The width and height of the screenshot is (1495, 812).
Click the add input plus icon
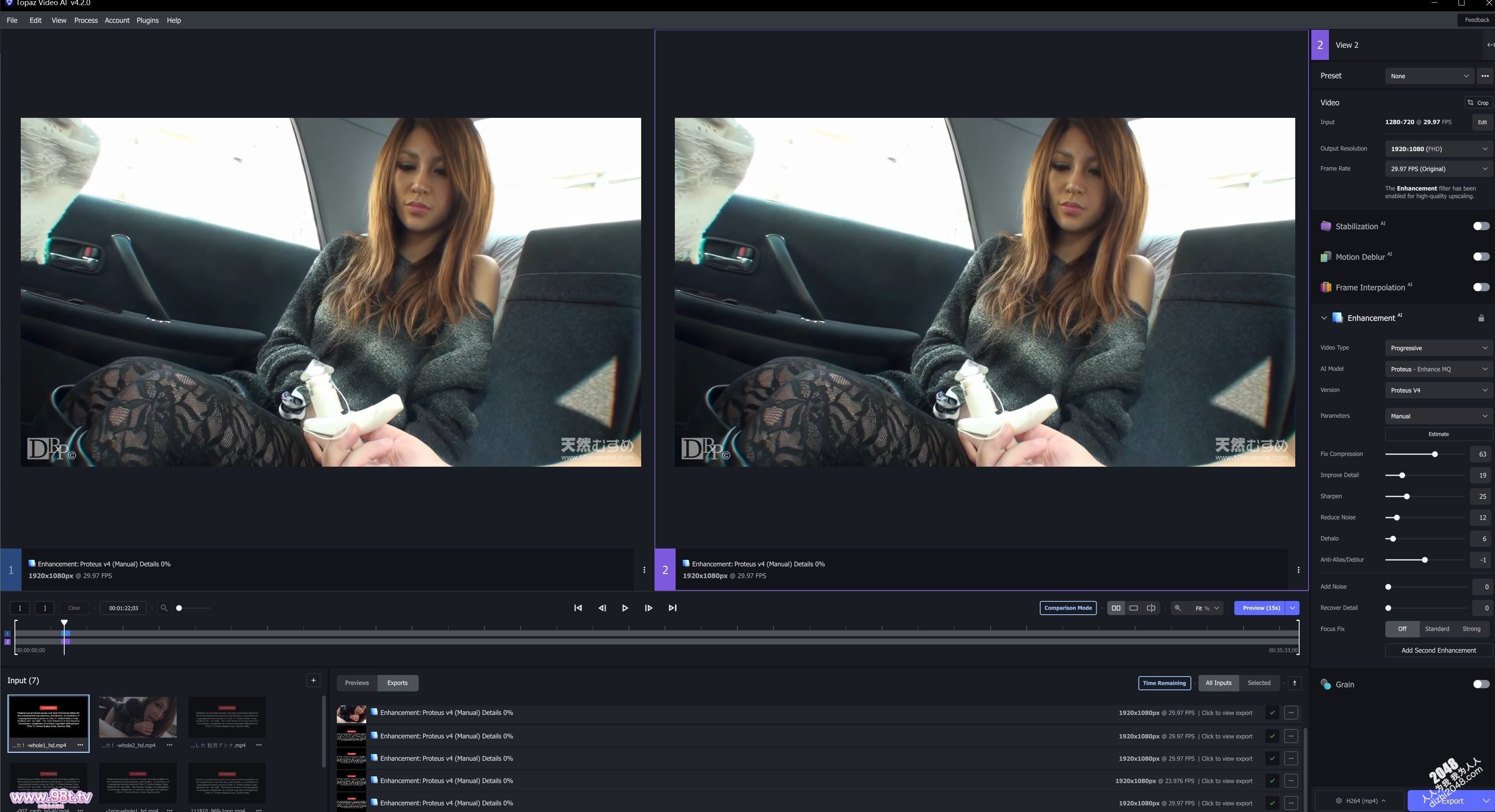click(313, 680)
